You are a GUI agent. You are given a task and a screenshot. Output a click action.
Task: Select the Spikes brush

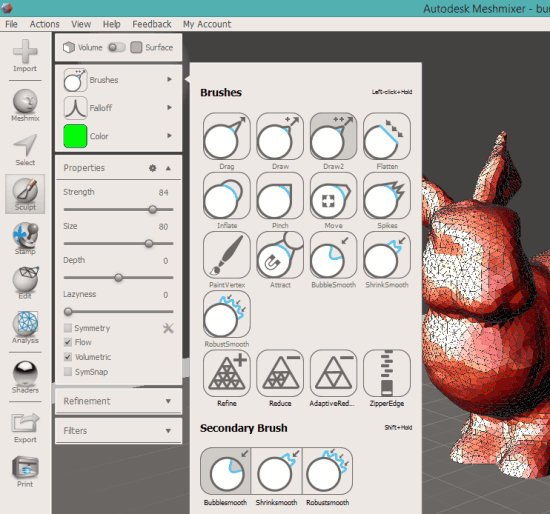(387, 195)
